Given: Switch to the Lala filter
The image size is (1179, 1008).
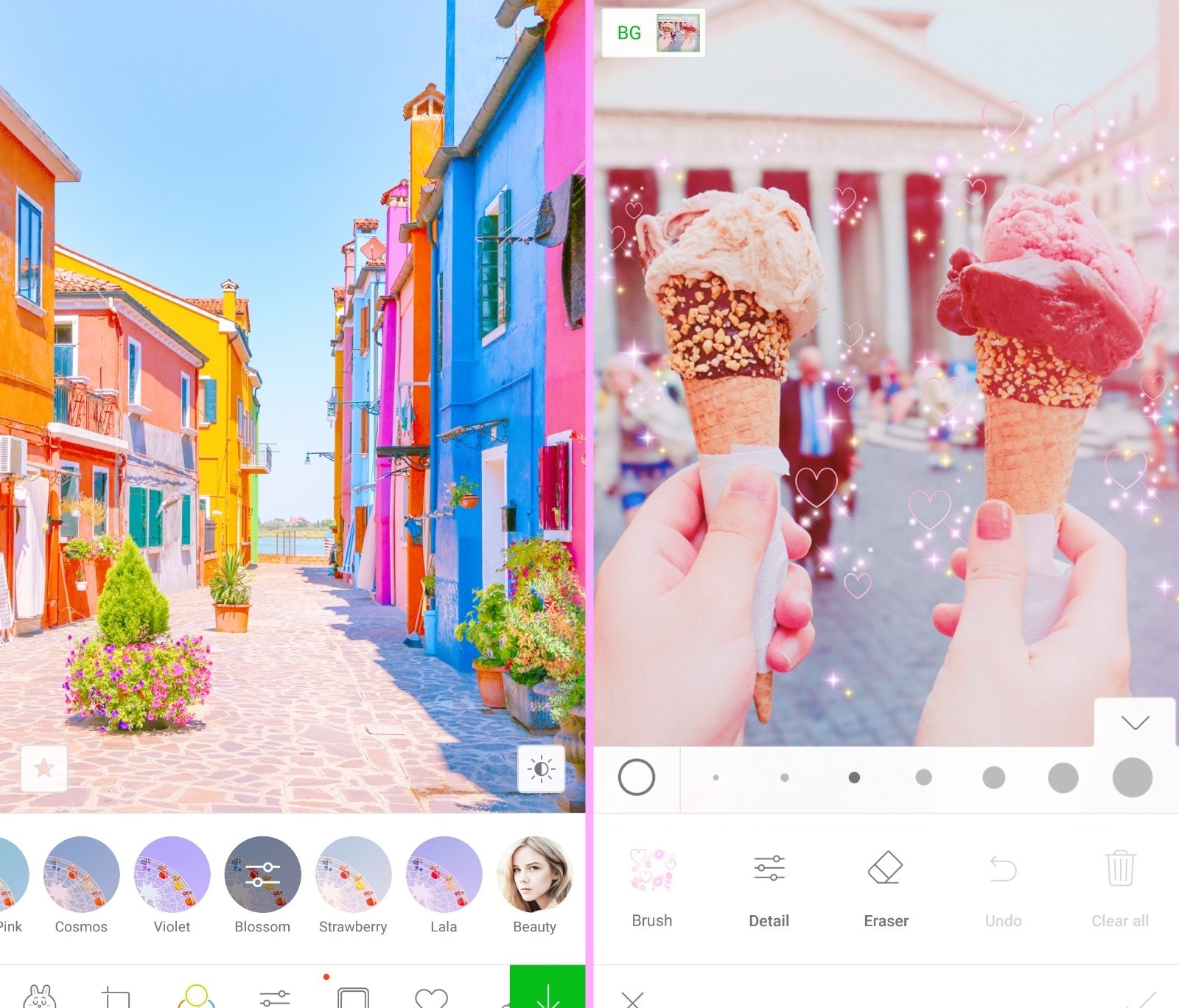Looking at the screenshot, I should tap(444, 875).
